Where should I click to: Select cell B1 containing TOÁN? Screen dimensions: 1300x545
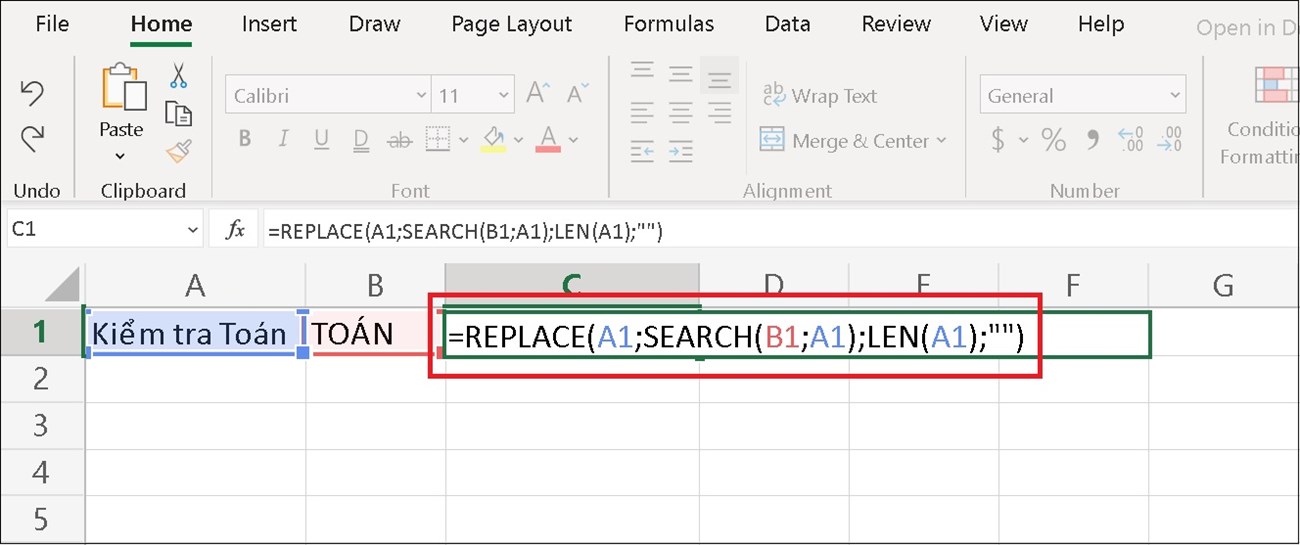tap(375, 333)
